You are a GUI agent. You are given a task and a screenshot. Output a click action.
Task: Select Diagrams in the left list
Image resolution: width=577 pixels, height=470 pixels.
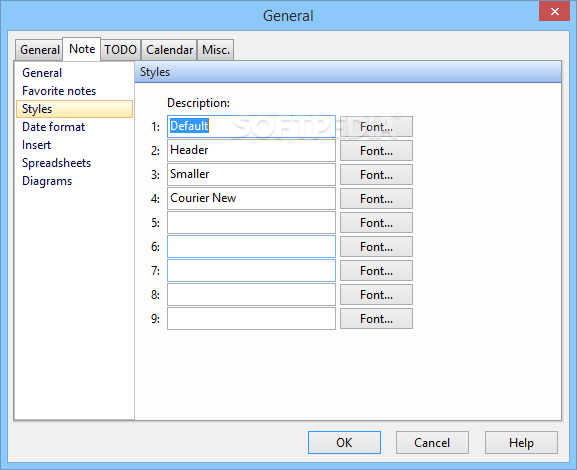(74, 181)
